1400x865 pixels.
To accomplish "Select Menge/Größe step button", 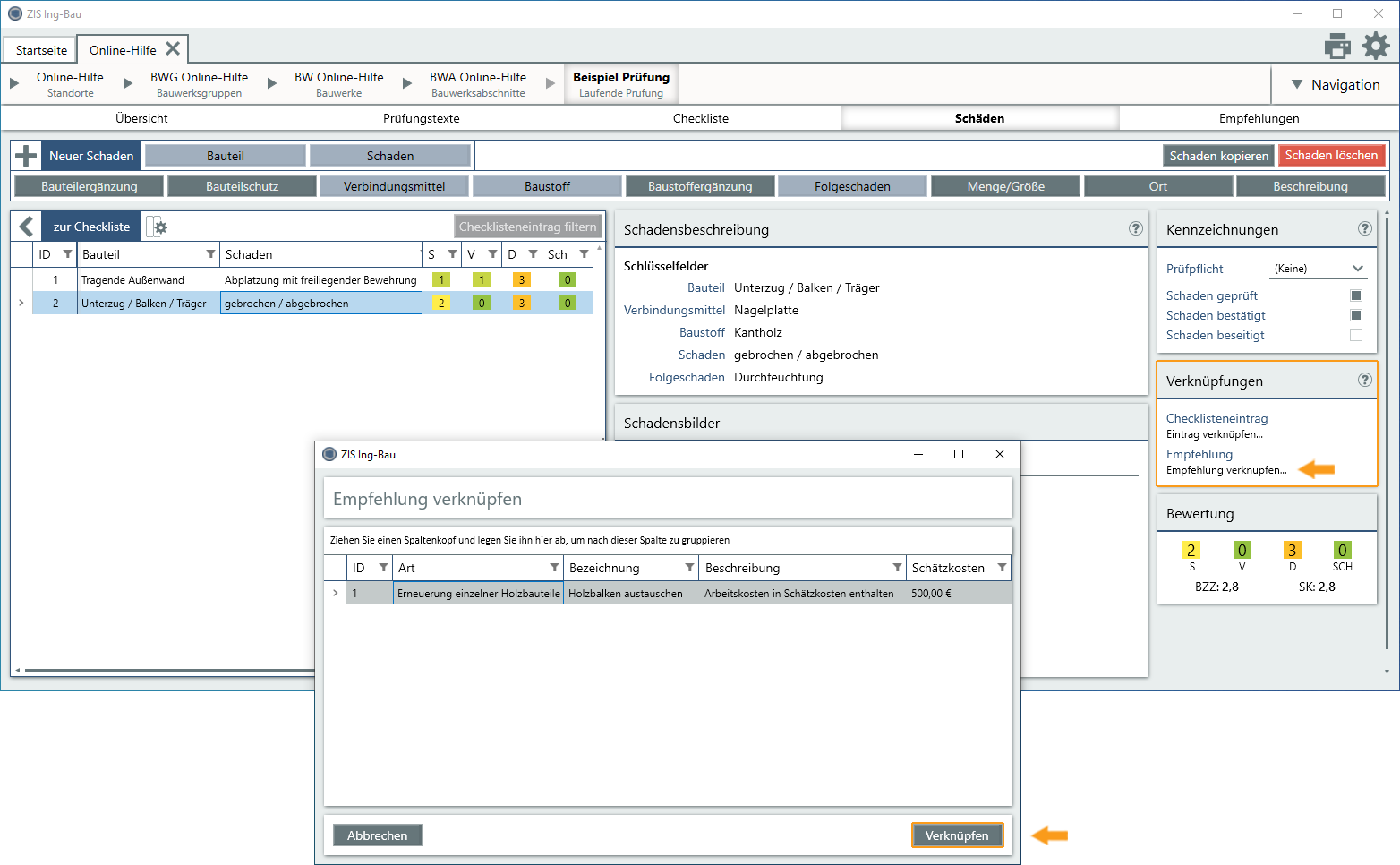I will (1006, 186).
